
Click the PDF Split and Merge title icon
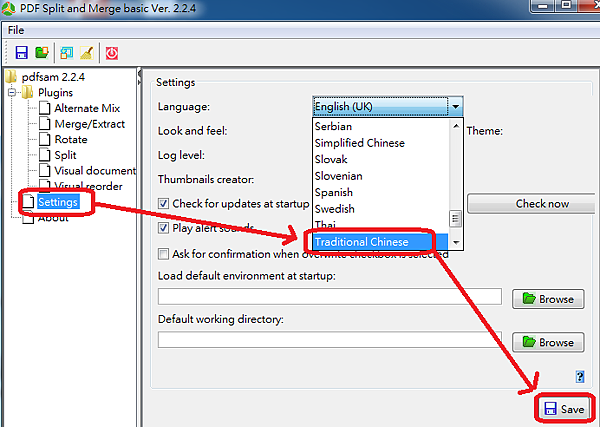coord(8,8)
